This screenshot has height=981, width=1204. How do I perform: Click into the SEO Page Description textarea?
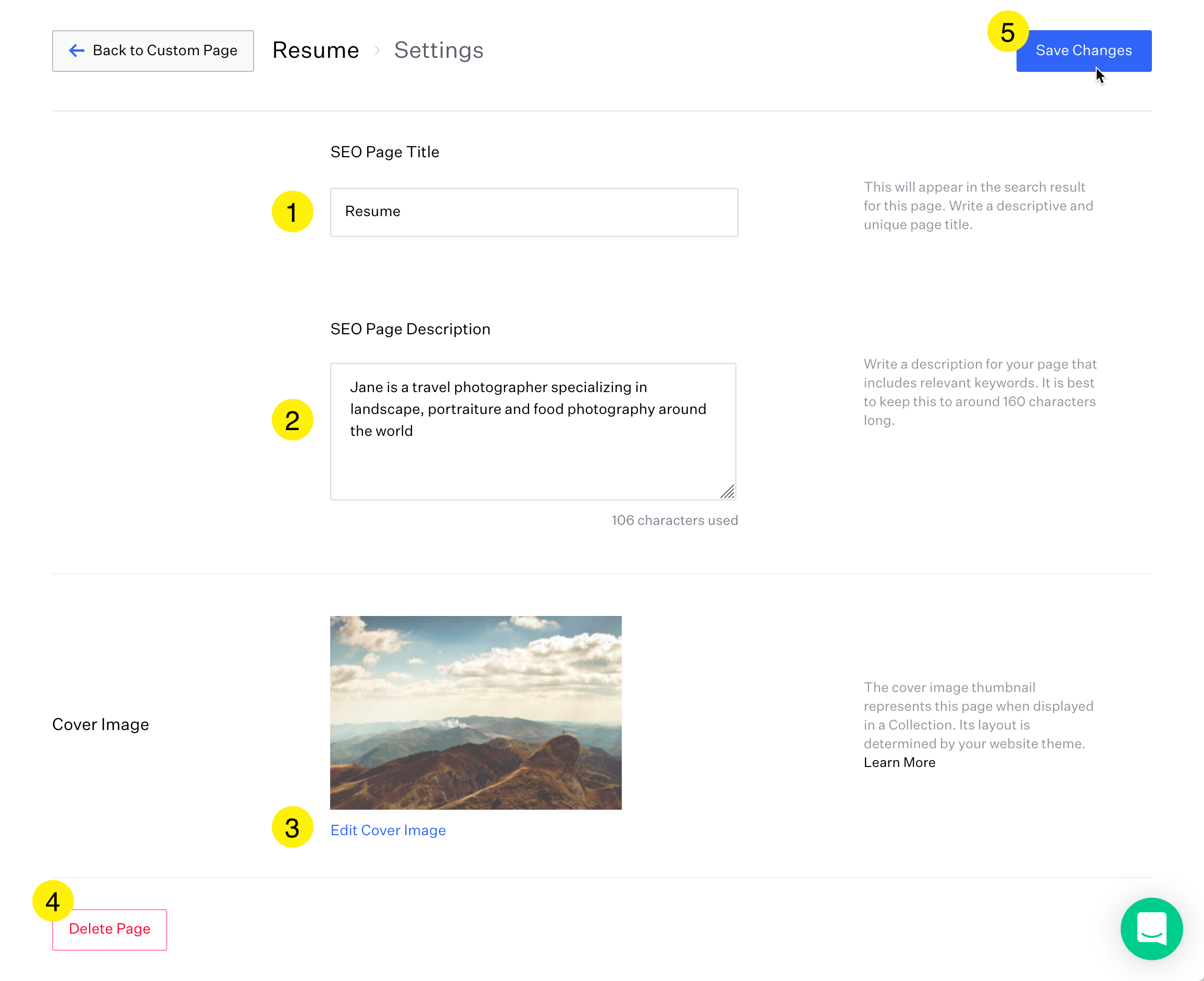[532, 452]
